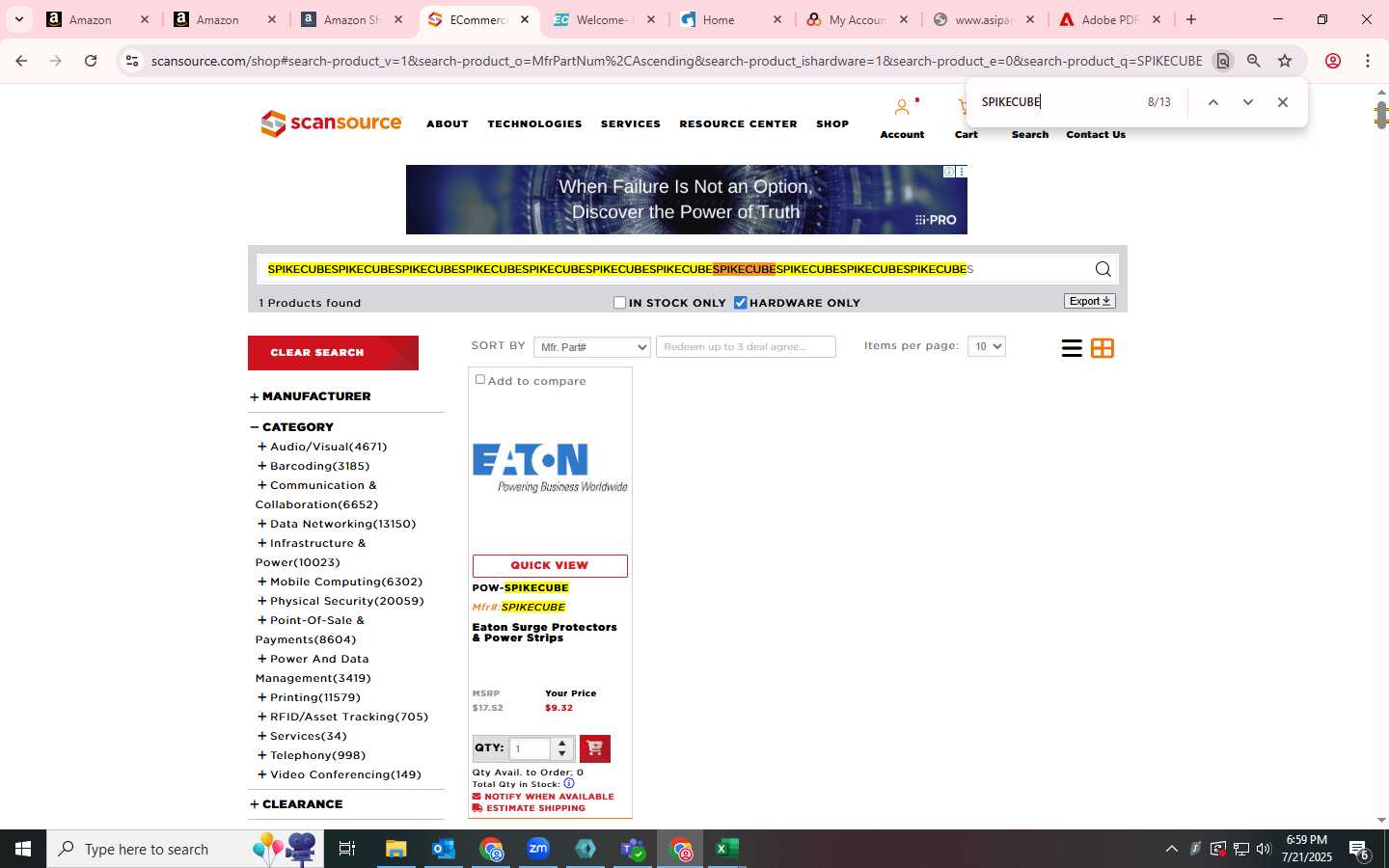Close the find bar
The width and height of the screenshot is (1389, 868).
pos(1283,102)
